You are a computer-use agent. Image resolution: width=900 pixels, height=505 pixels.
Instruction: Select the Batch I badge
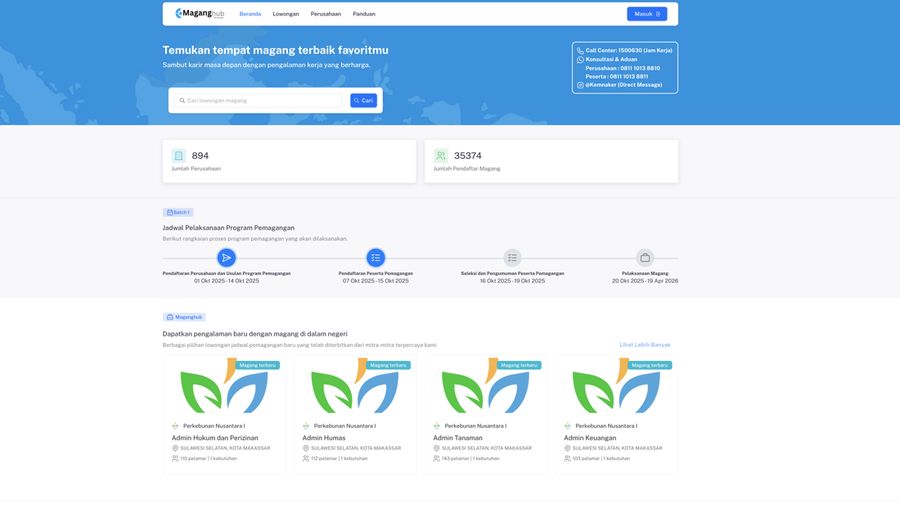click(178, 212)
